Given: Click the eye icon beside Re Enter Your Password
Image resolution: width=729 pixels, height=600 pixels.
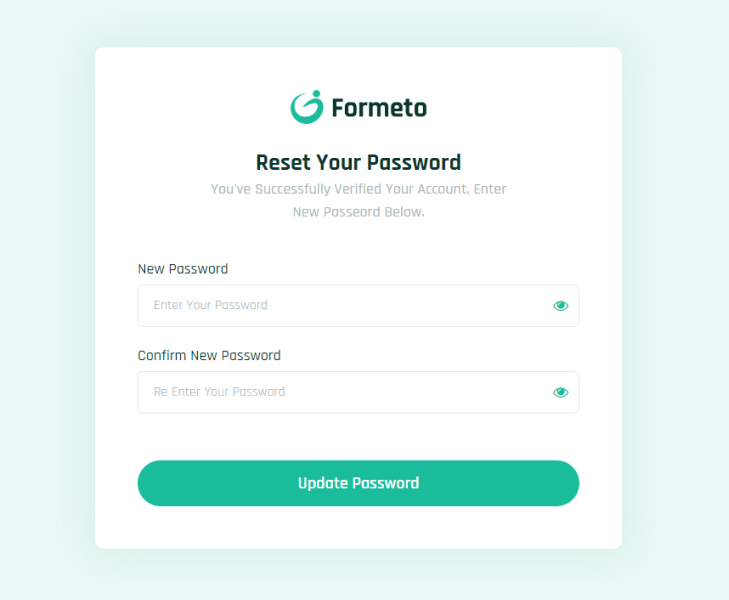Looking at the screenshot, I should tap(560, 393).
